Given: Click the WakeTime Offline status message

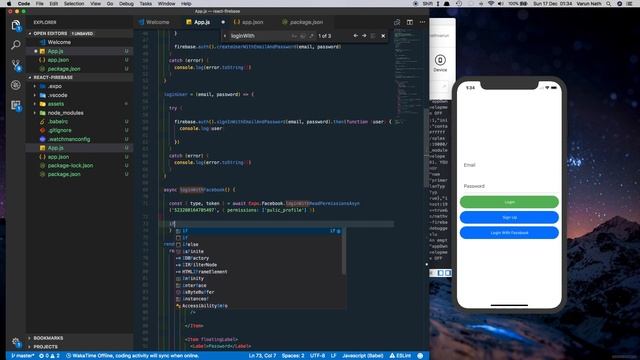Looking at the screenshot, I should click(x=133, y=356).
